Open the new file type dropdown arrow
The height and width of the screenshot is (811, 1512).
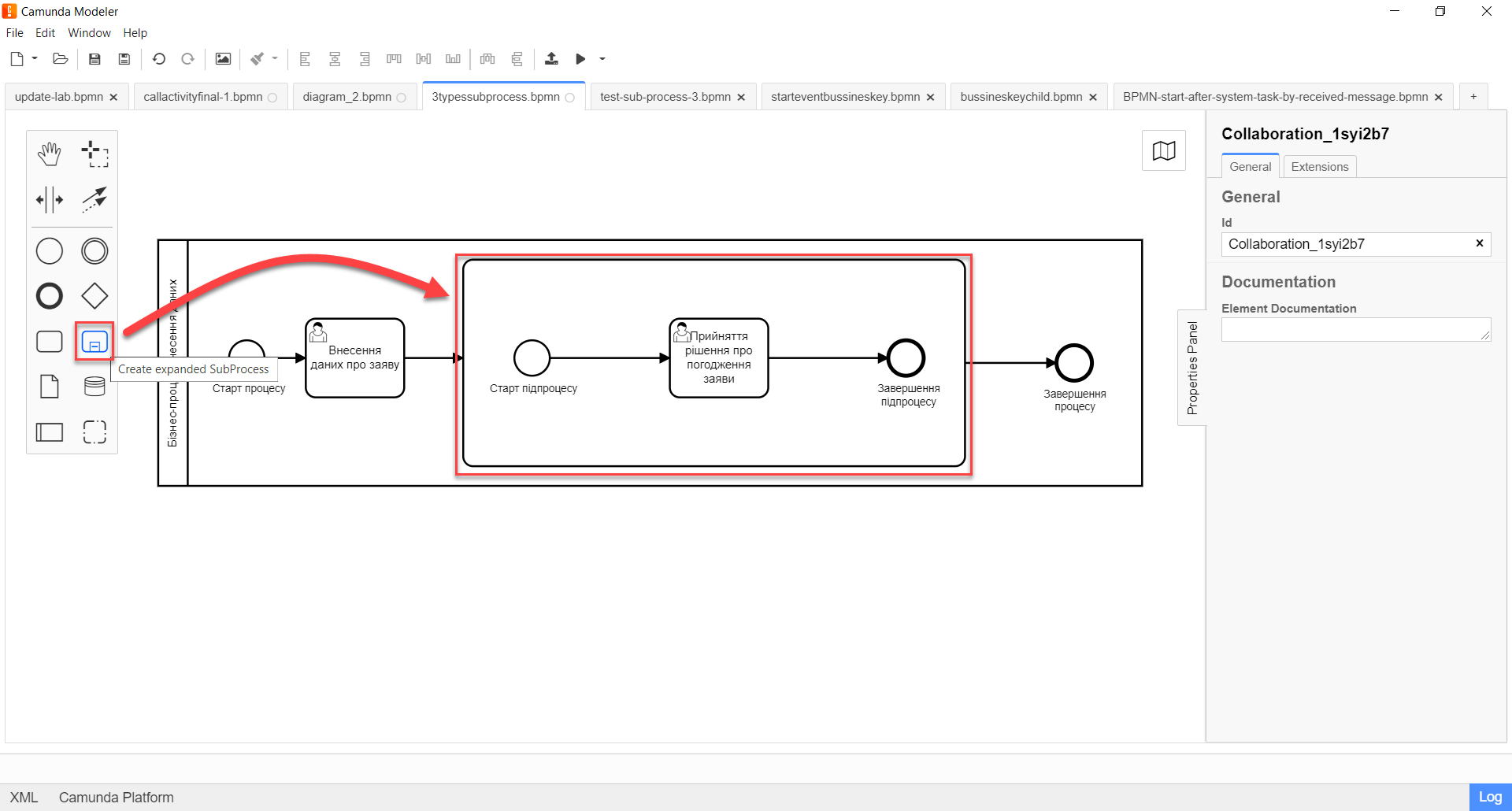(x=35, y=58)
